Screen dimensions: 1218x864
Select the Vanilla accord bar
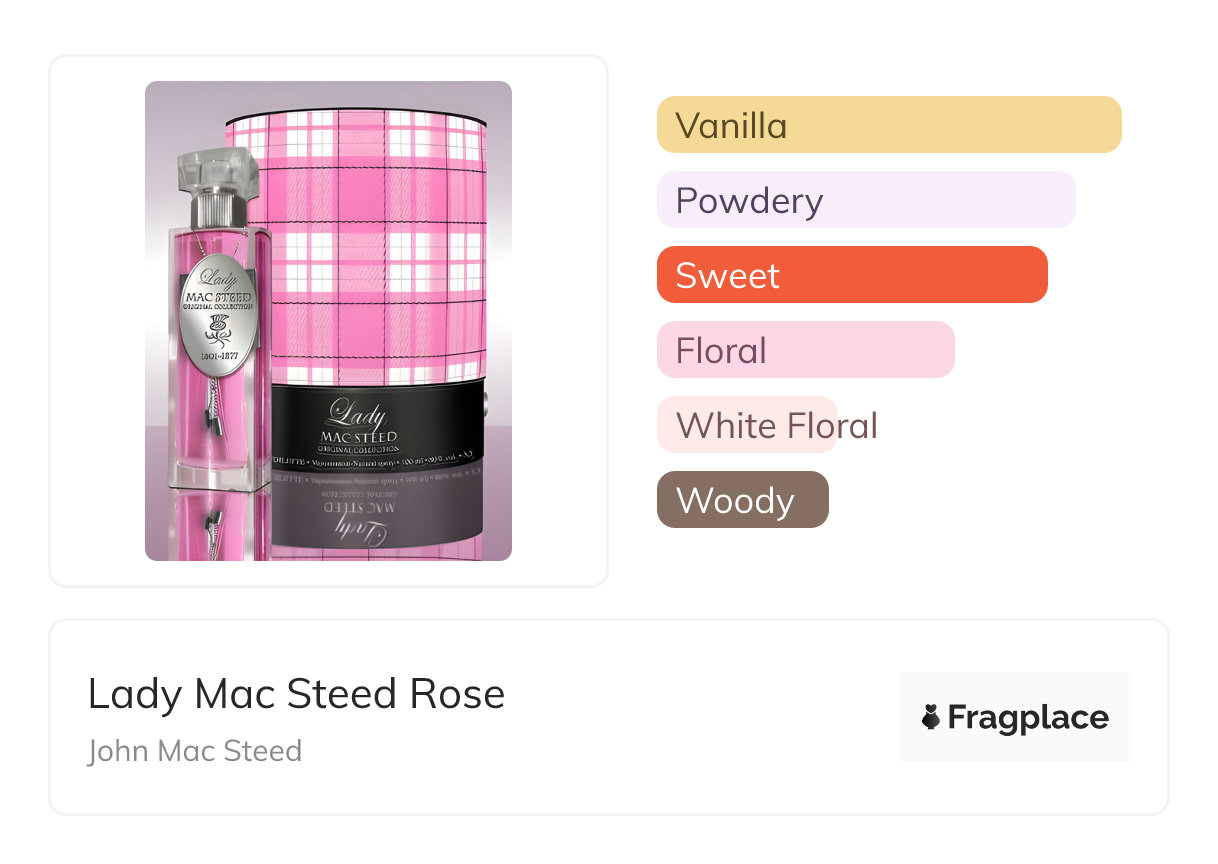888,125
